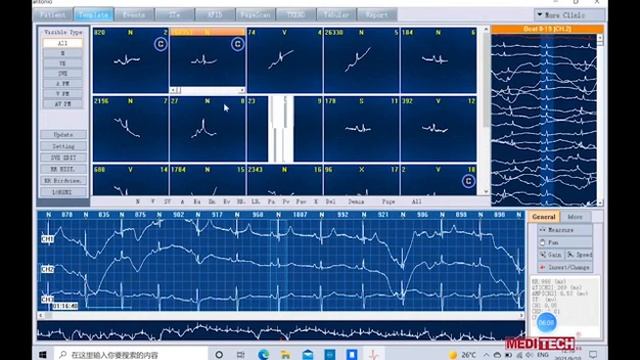Select the Pan hand tool
Screen dimensions: 640x360
point(565,242)
